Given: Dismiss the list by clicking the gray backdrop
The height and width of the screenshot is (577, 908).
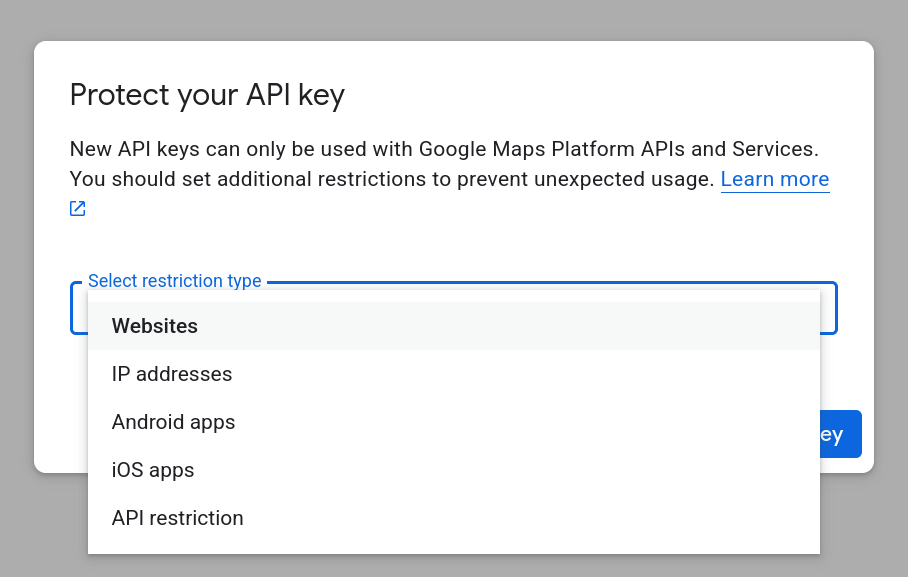Looking at the screenshot, I should (x=450, y=20).
